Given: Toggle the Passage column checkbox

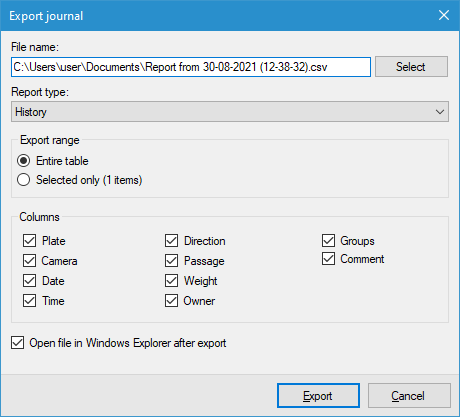Looking at the screenshot, I should click(x=171, y=261).
